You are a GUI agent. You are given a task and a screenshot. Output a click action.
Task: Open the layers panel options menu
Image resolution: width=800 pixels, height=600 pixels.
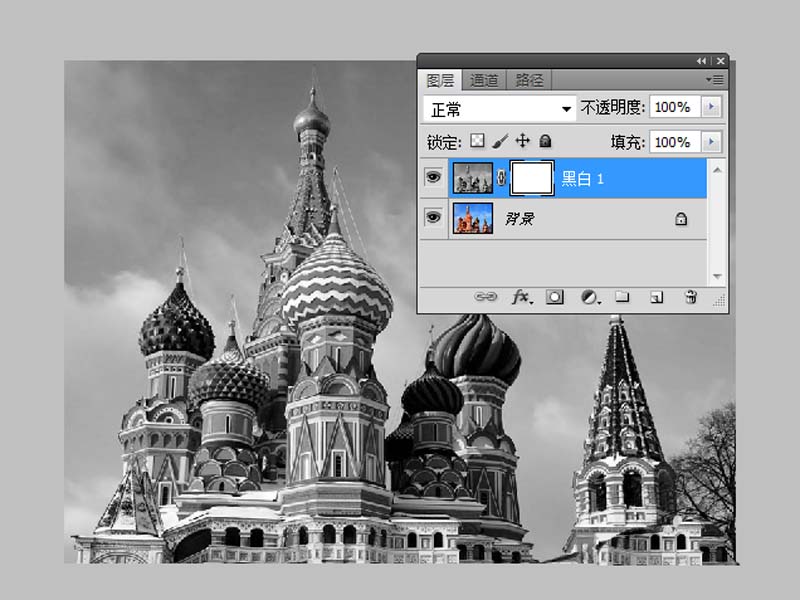(x=714, y=79)
